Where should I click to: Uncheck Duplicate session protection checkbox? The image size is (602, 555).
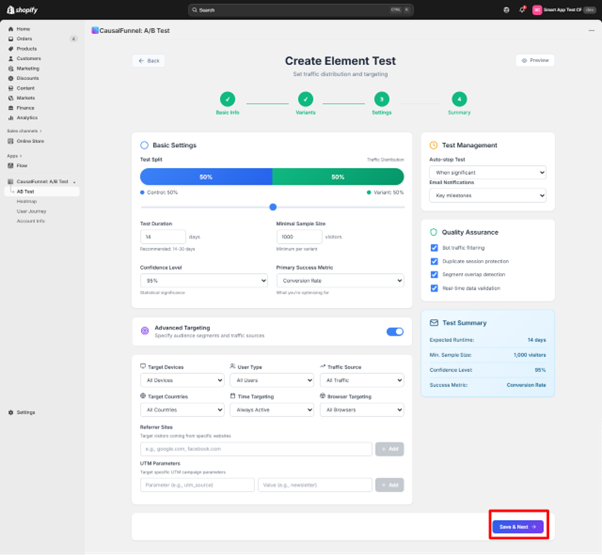(434, 261)
